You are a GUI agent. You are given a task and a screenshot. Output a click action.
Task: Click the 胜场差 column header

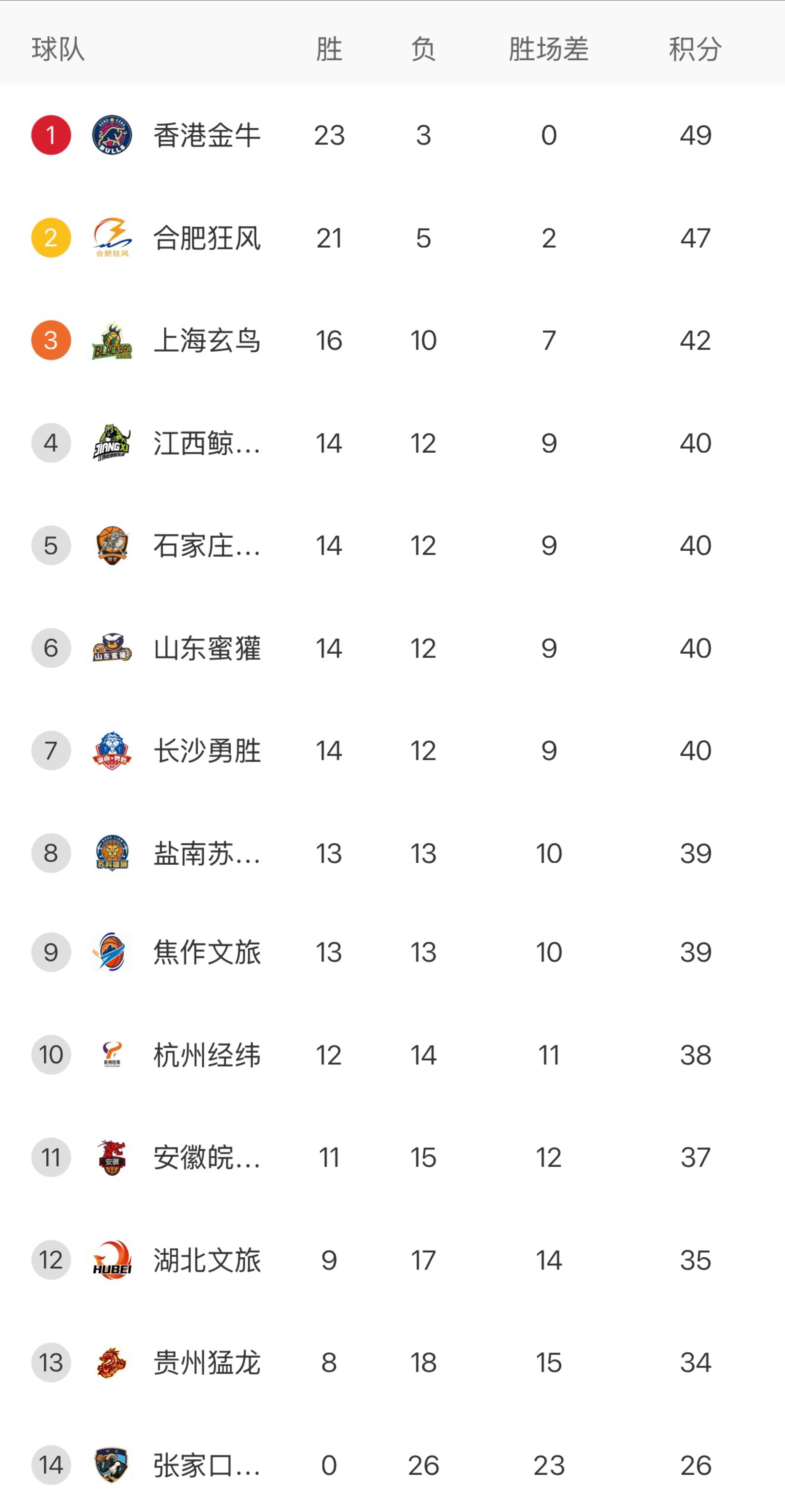click(x=547, y=50)
